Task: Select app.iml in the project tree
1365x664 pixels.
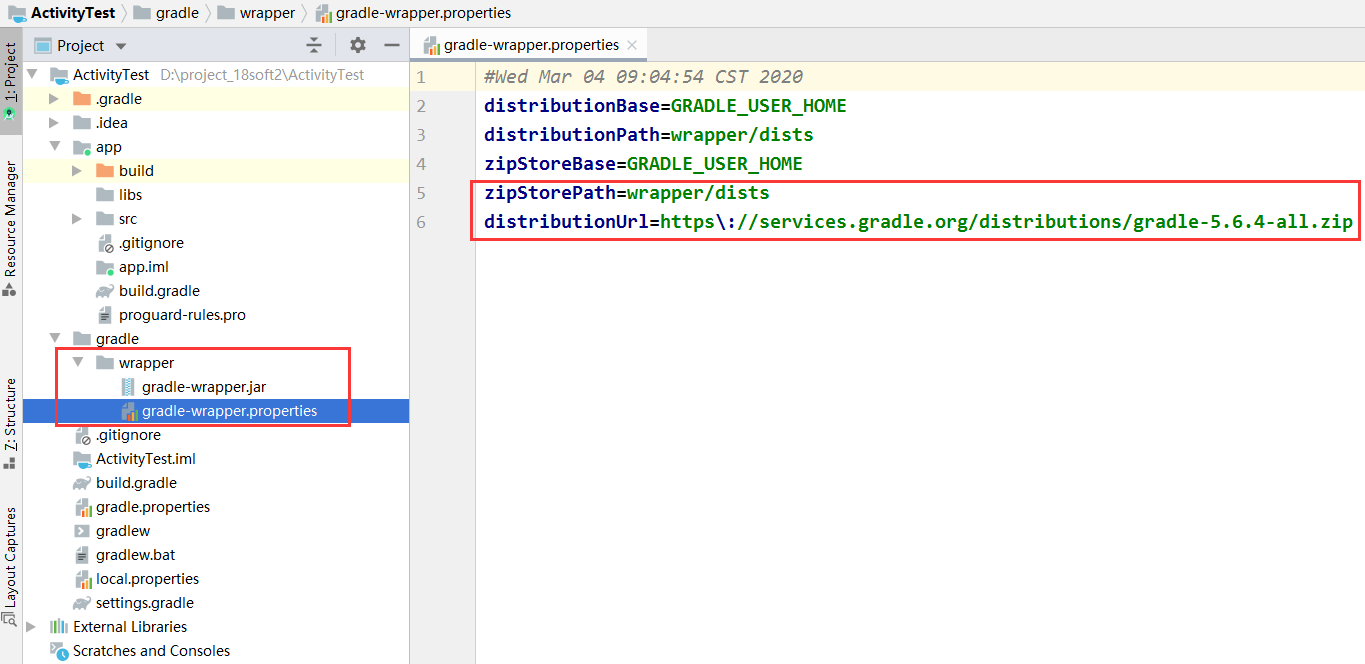Action: pos(216,267)
